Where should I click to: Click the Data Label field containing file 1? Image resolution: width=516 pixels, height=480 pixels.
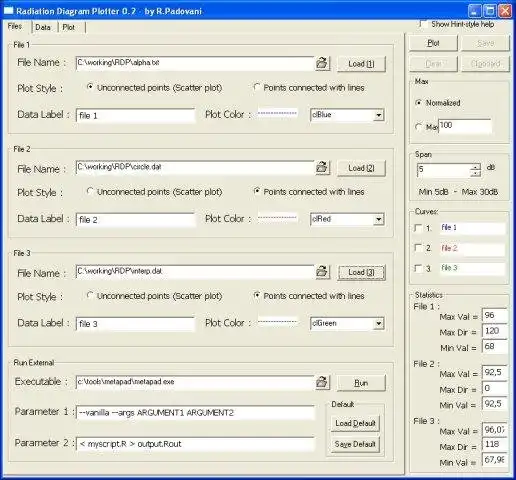click(x=135, y=115)
